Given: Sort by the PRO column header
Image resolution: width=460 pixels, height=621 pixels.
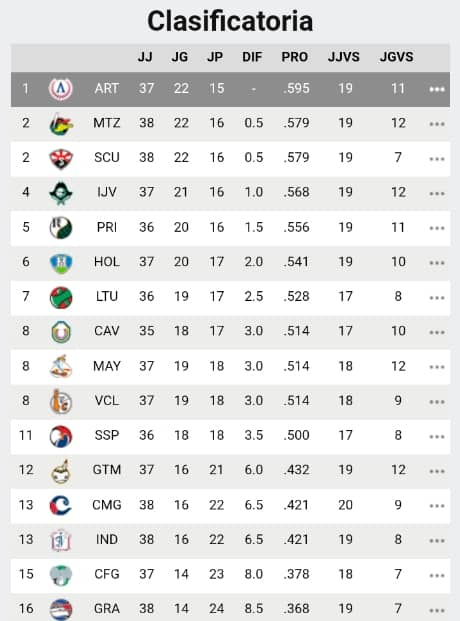Looking at the screenshot, I should pos(294,57).
